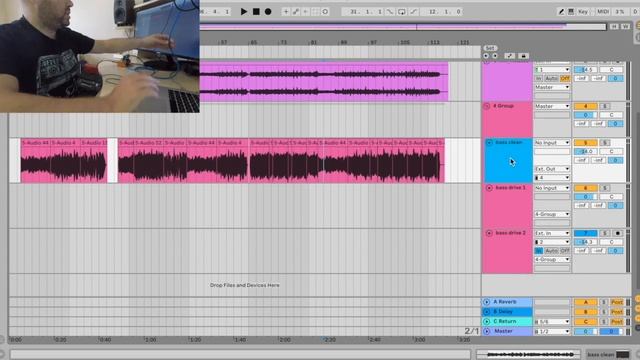
Task: Solo the 4 Group track
Action: [x=605, y=107]
